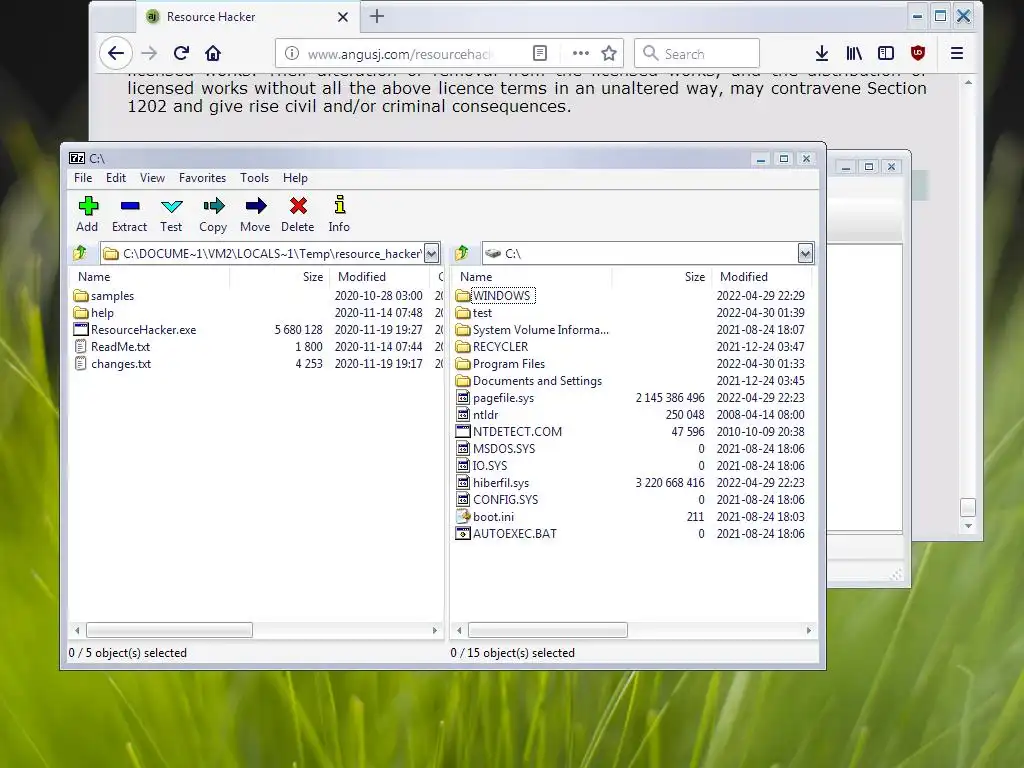Show site information for angusj.com

pos(292,53)
